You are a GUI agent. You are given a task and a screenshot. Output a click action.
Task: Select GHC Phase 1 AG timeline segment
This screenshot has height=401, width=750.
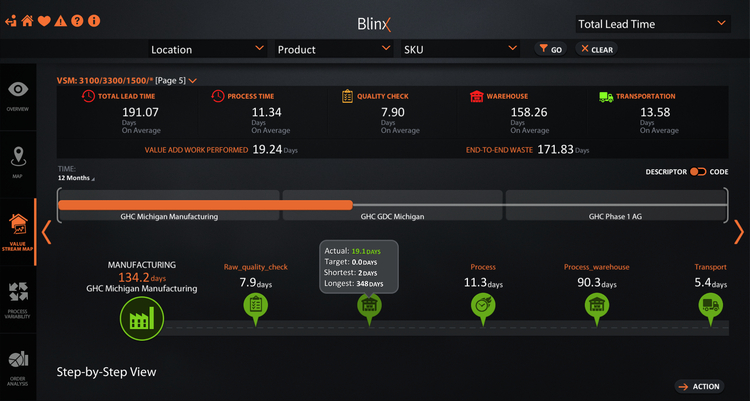click(x=616, y=205)
